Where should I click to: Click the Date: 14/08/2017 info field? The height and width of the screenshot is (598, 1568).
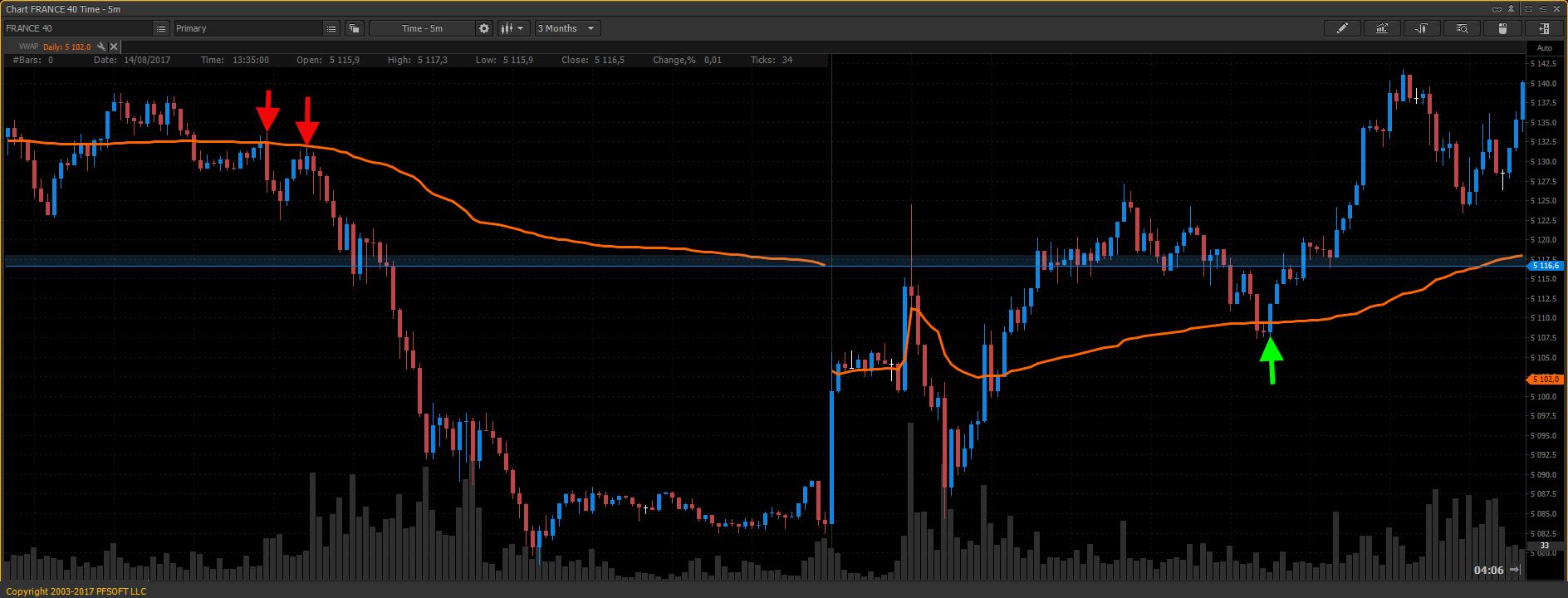click(132, 60)
